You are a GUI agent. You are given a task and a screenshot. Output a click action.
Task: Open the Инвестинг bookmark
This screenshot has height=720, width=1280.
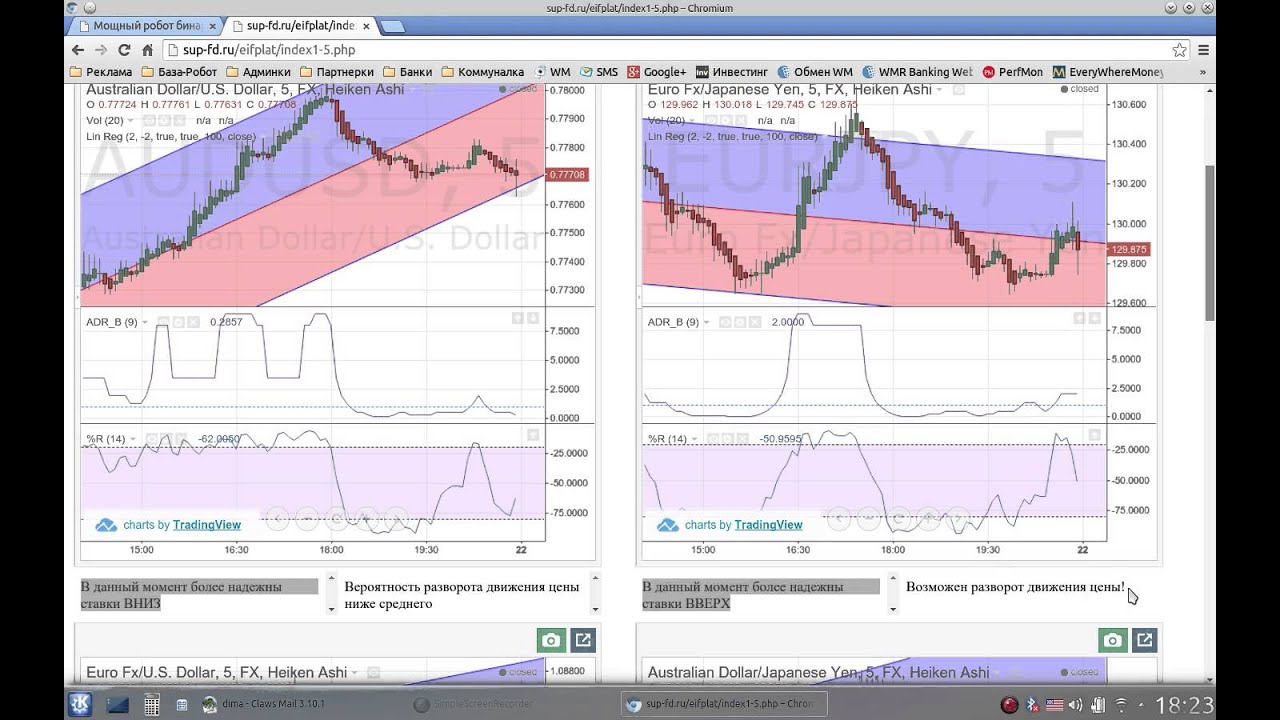(731, 72)
